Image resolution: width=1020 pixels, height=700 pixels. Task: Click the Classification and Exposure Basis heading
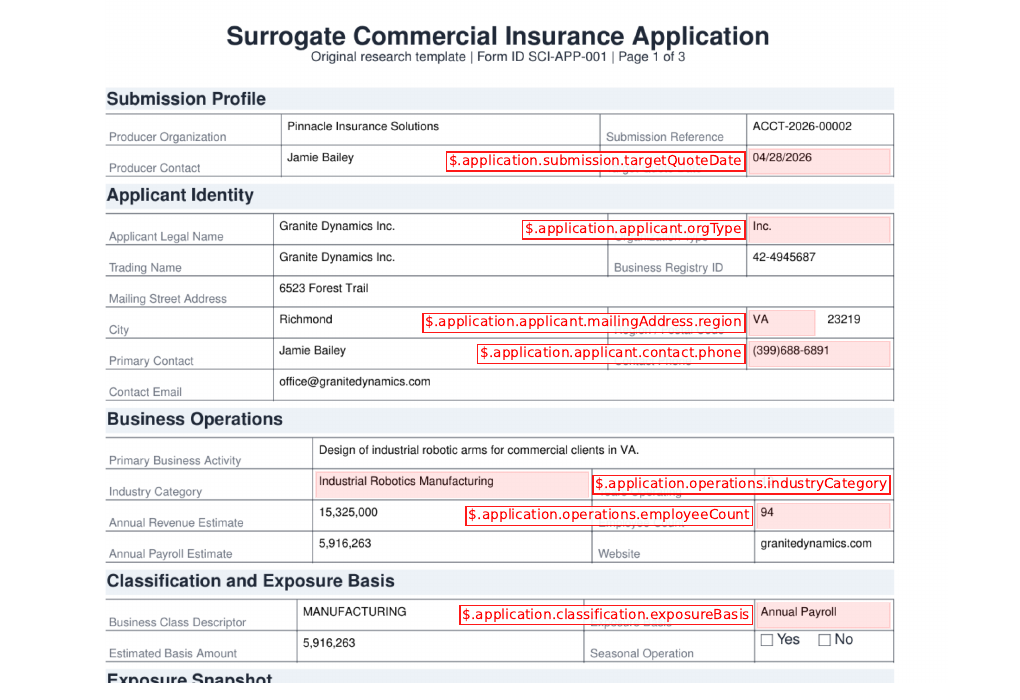click(x=250, y=581)
